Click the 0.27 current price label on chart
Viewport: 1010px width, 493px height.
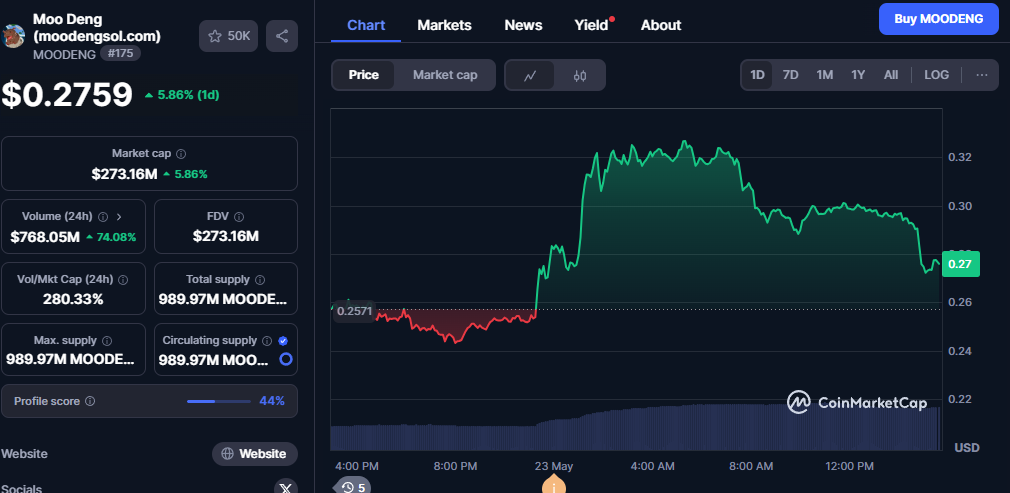[x=960, y=264]
